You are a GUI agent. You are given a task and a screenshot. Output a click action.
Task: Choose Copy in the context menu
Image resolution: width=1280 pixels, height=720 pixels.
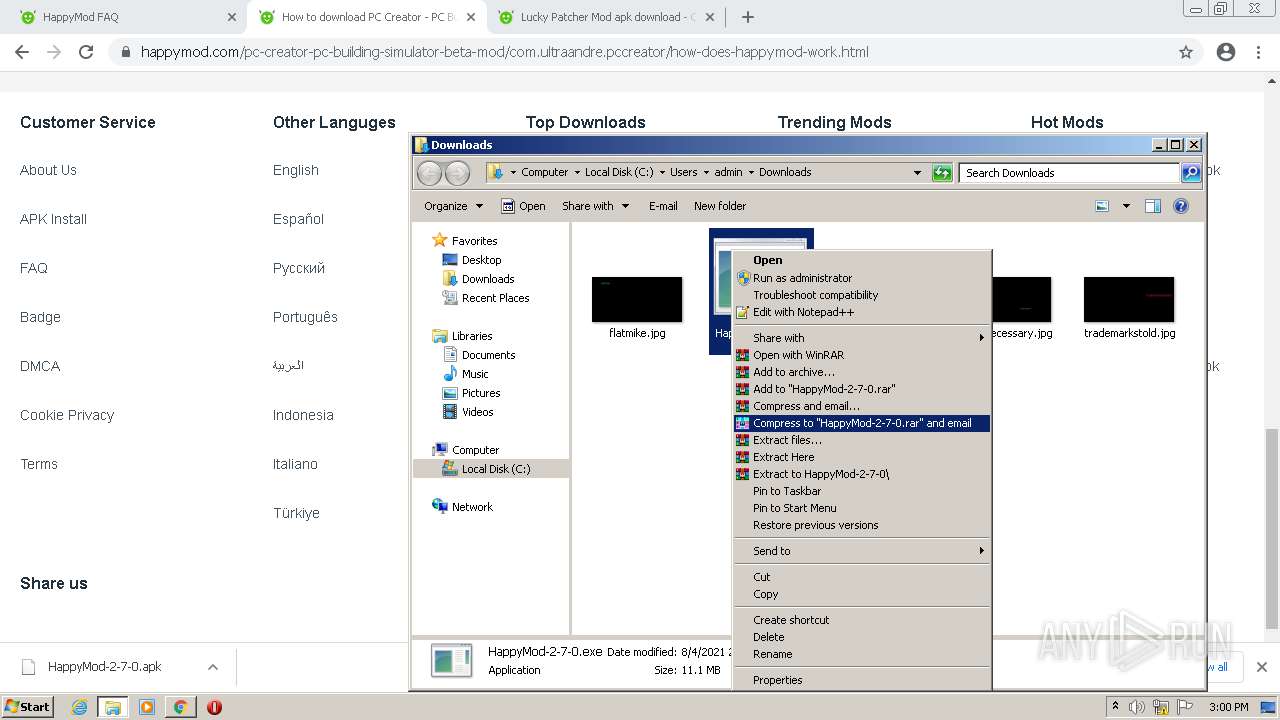point(862,594)
